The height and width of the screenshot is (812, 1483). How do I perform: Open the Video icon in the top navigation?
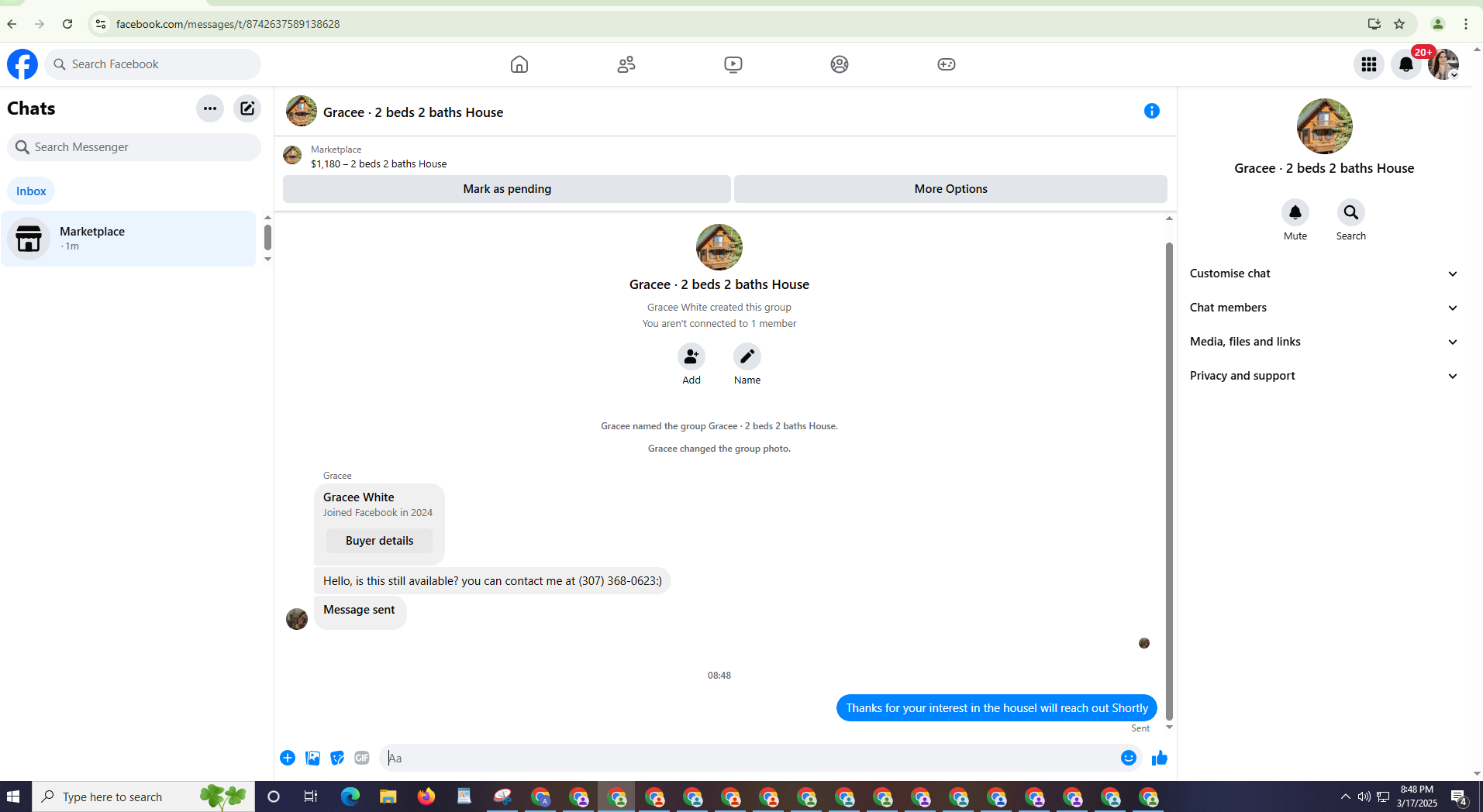pos(733,64)
